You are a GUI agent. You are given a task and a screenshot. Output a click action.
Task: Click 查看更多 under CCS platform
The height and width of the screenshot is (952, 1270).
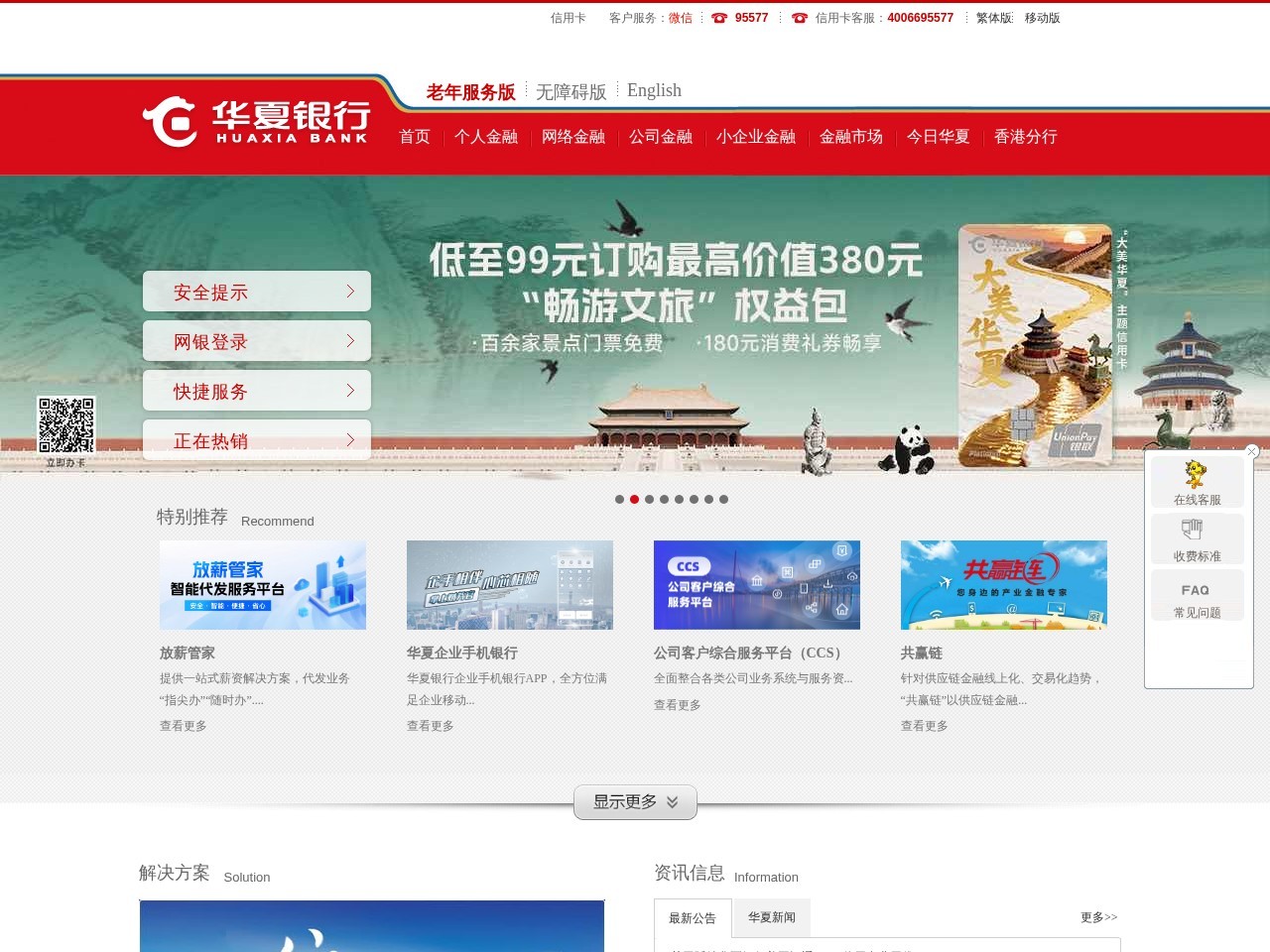(678, 705)
